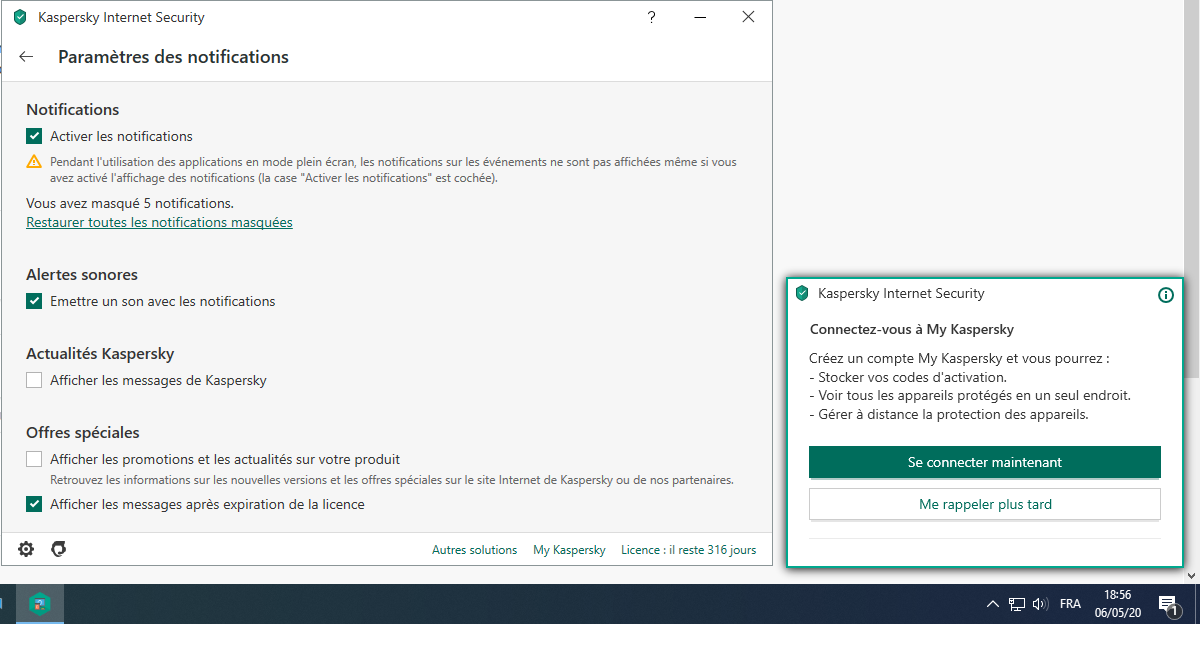The width and height of the screenshot is (1200, 648).
Task: Open Kaspersky app in the taskbar
Action: 40,604
